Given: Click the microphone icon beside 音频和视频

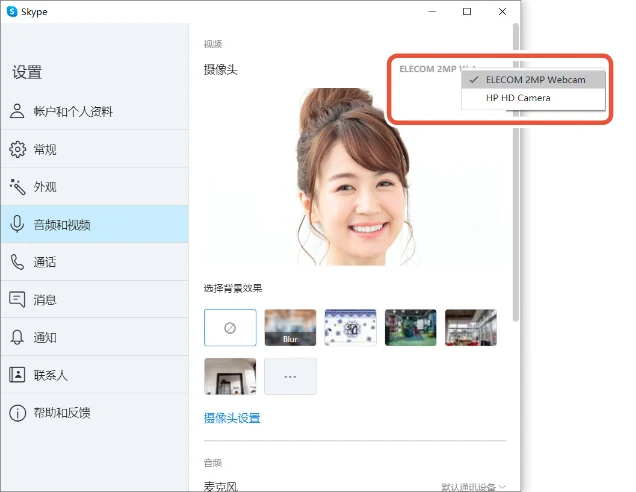Looking at the screenshot, I should click(x=17, y=224).
